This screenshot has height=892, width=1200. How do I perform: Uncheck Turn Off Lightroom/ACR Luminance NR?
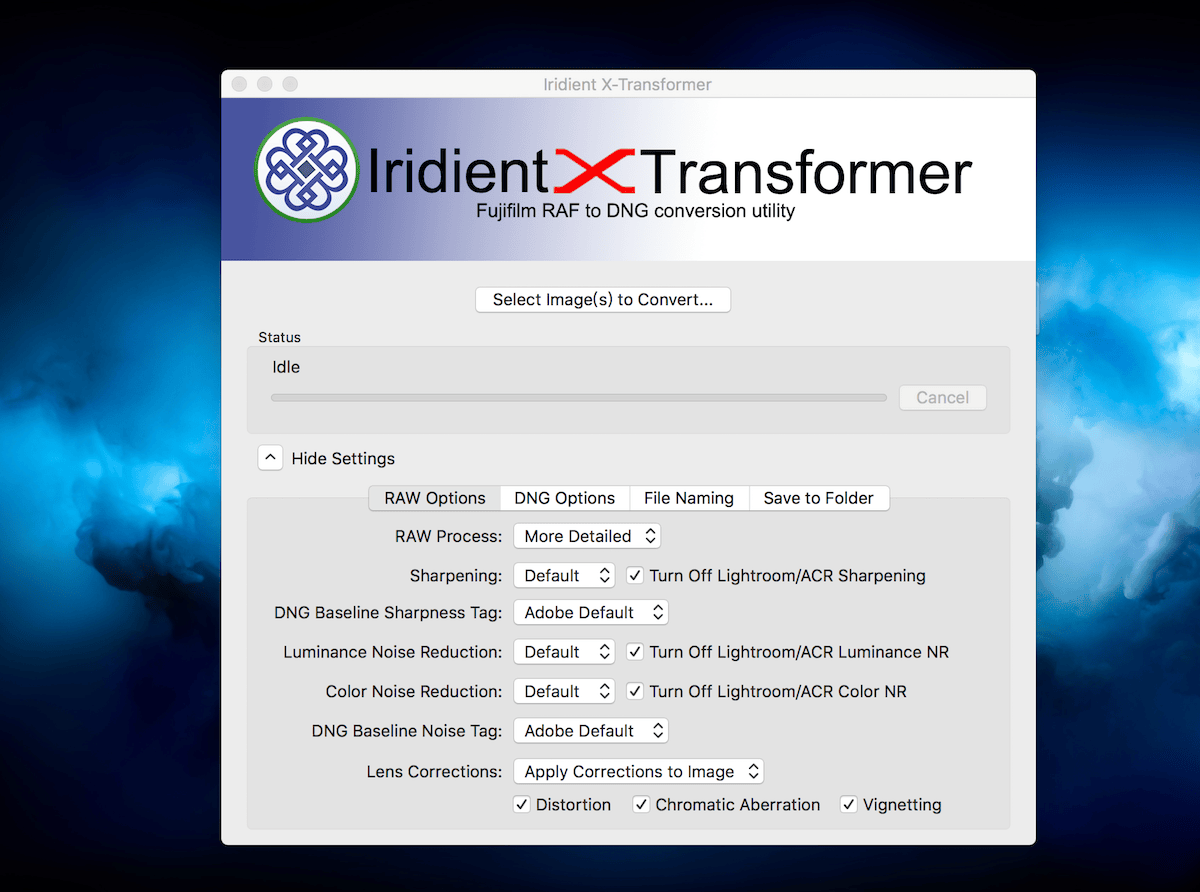click(x=634, y=652)
